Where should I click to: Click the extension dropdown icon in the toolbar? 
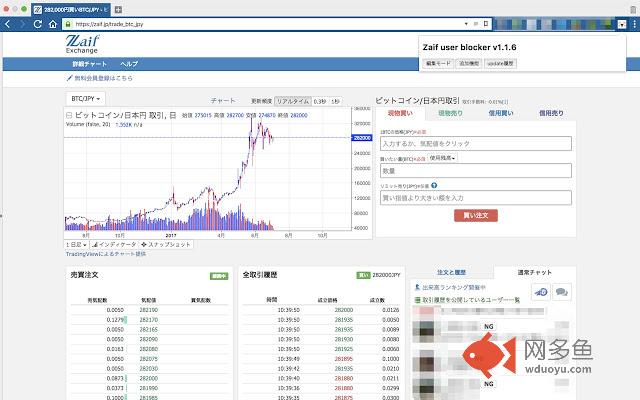pos(622,24)
